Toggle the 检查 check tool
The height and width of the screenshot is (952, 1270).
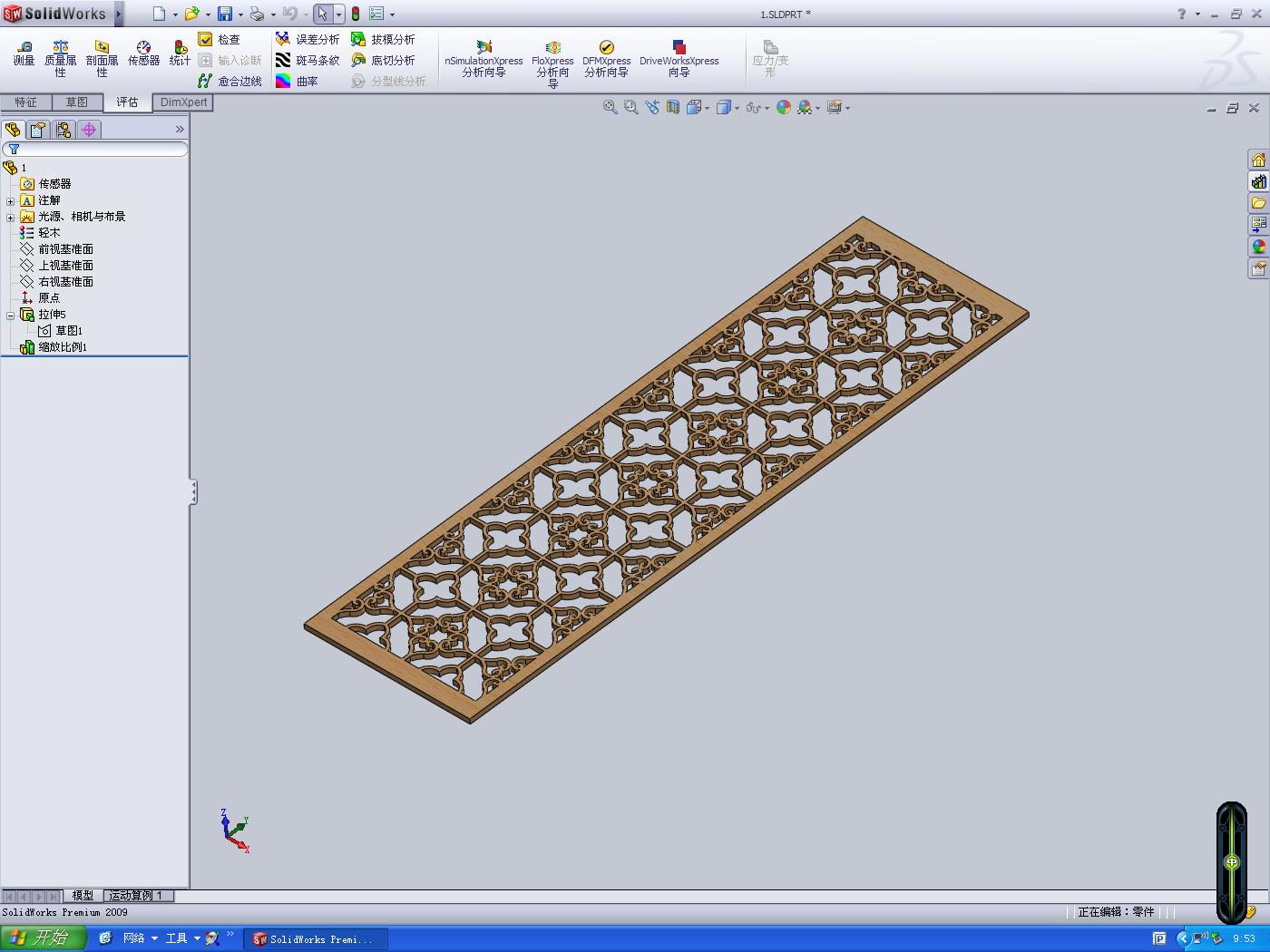[220, 39]
